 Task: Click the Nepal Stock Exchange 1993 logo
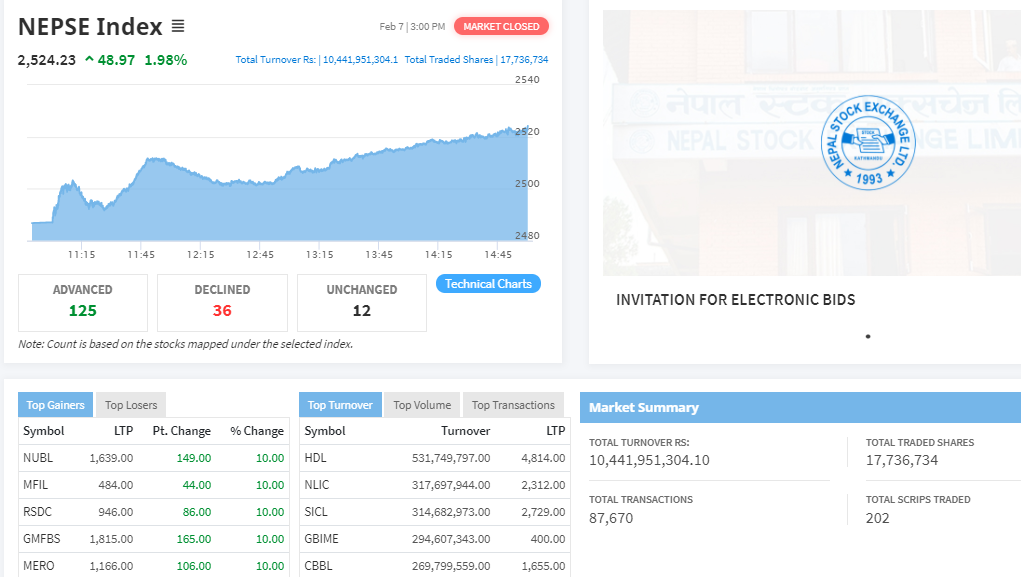coord(868,143)
